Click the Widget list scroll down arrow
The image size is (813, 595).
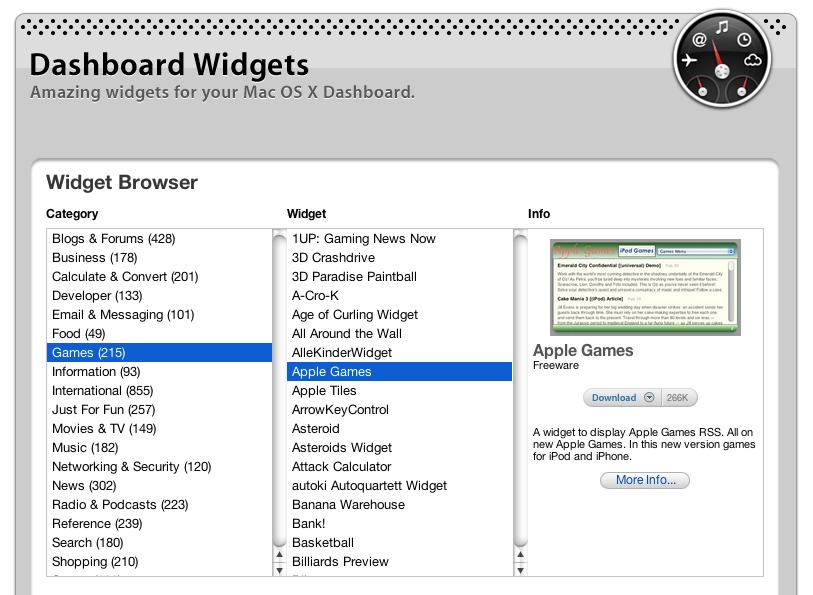[x=521, y=570]
